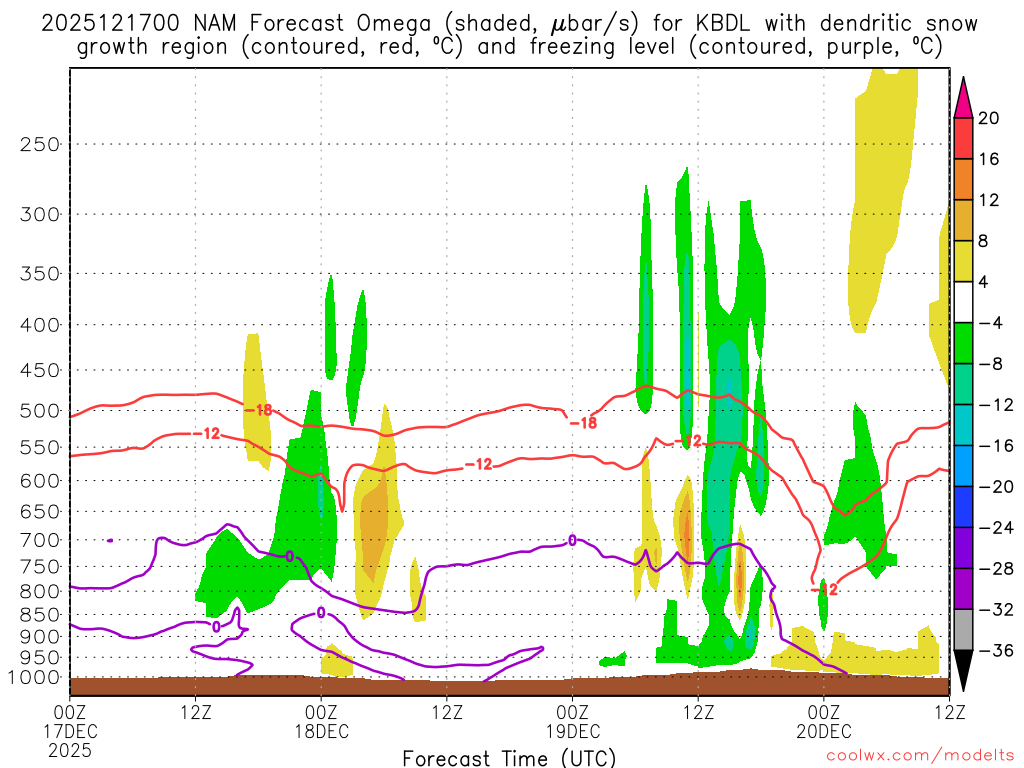Click the purple legend segment between -24 and -28
Image resolution: width=1024 pixels, height=768 pixels.
pos(963,548)
